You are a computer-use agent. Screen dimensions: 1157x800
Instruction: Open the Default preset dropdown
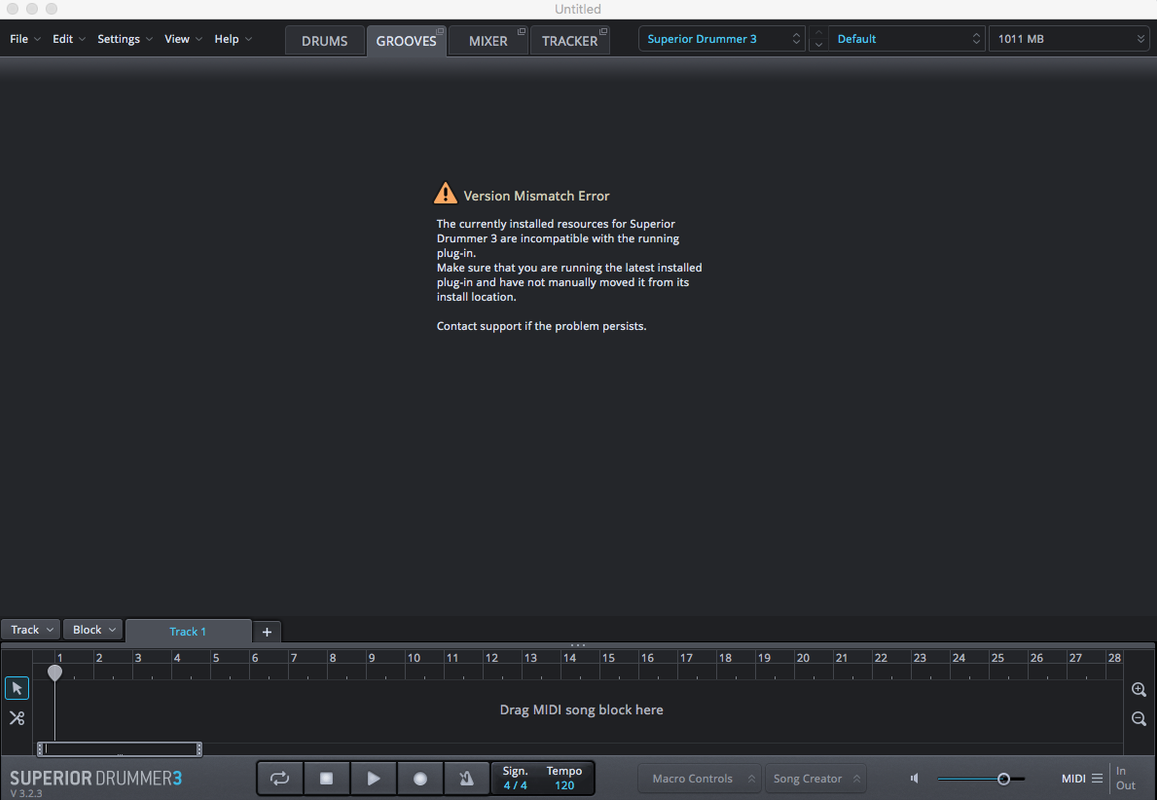tap(907, 39)
